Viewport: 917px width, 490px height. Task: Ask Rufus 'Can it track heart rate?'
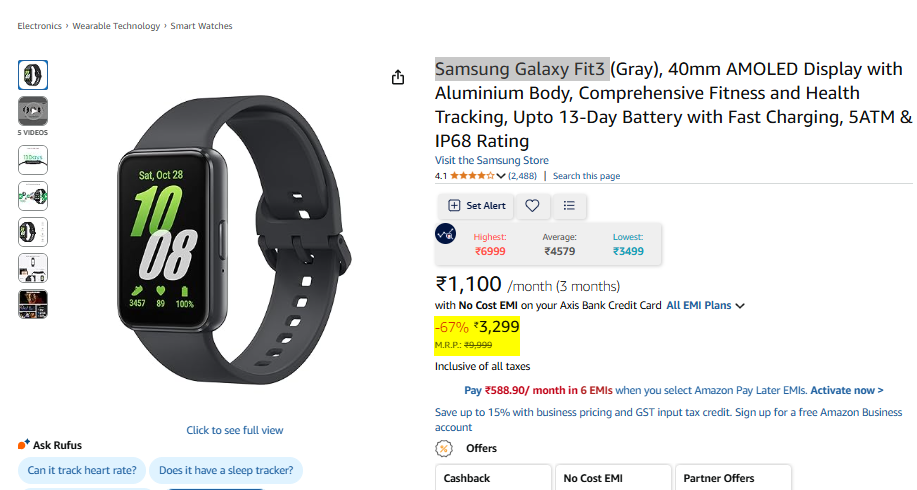tap(82, 470)
